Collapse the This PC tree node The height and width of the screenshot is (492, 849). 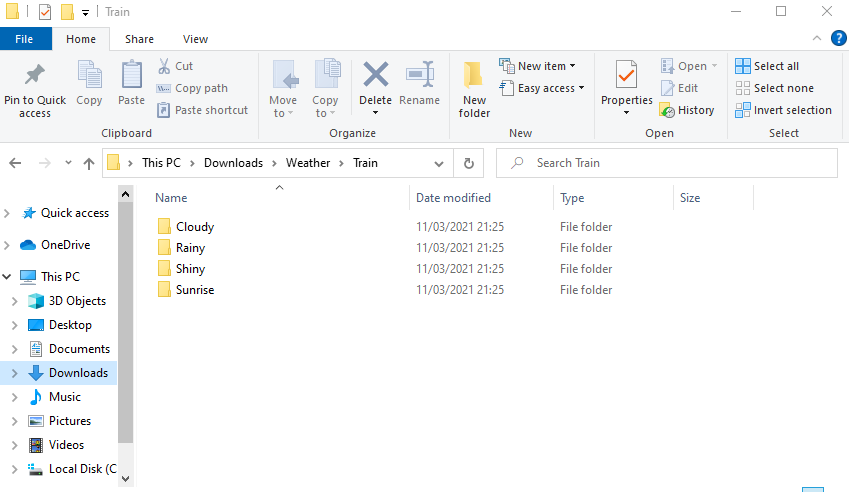(7, 277)
